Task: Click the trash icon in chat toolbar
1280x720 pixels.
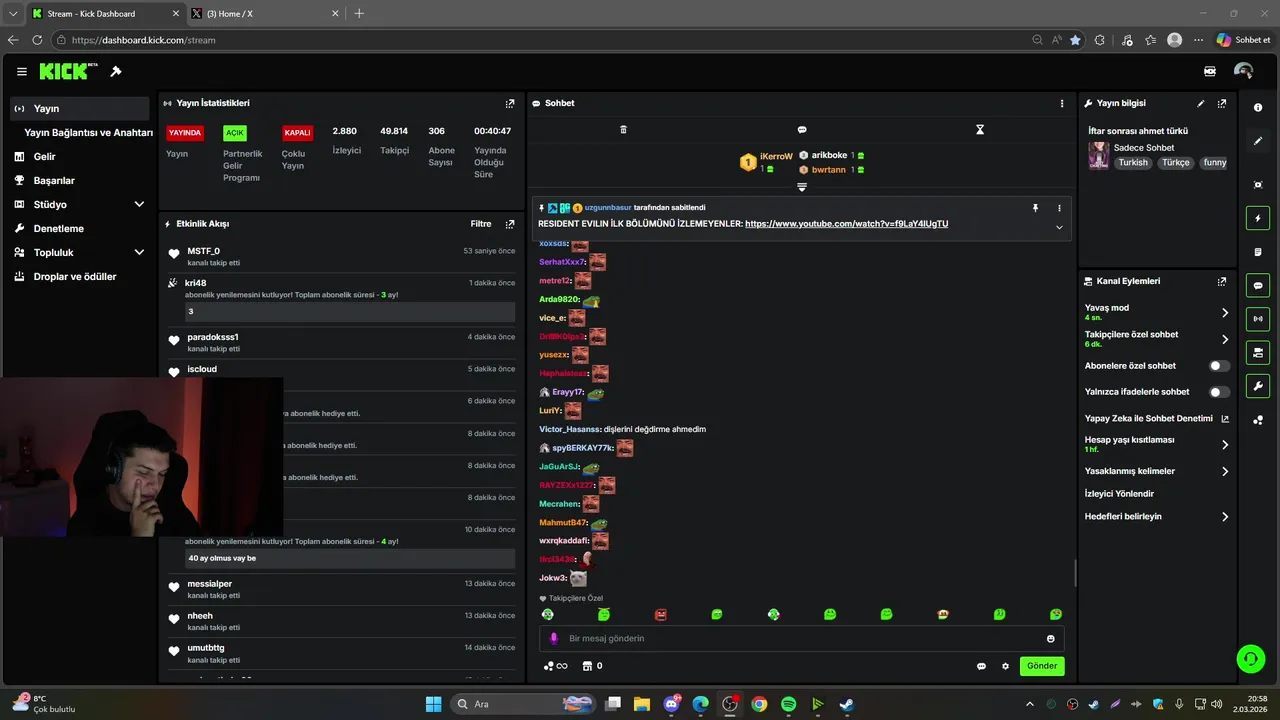Action: tap(623, 130)
